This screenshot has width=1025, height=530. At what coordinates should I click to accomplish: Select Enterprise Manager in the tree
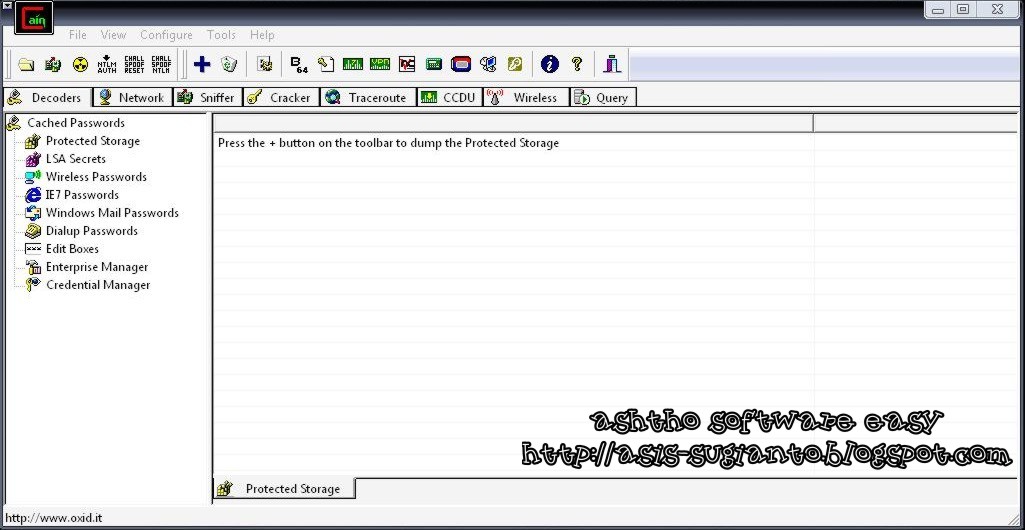coord(97,267)
